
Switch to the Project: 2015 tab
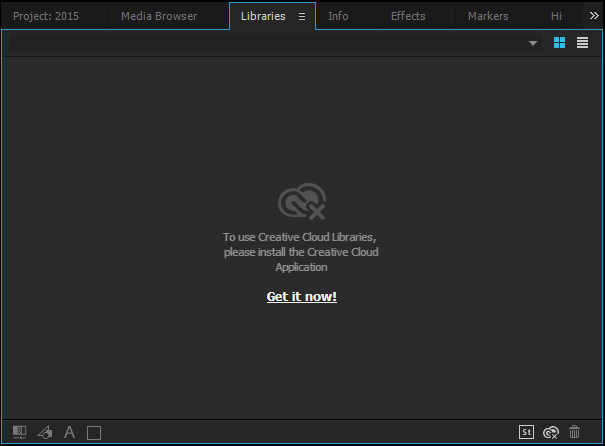pyautogui.click(x=46, y=16)
